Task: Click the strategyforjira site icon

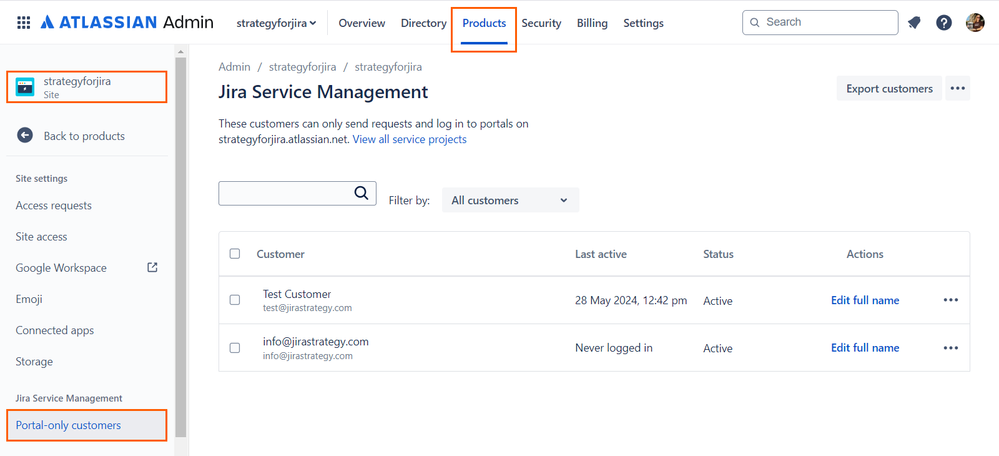Action: (25, 87)
